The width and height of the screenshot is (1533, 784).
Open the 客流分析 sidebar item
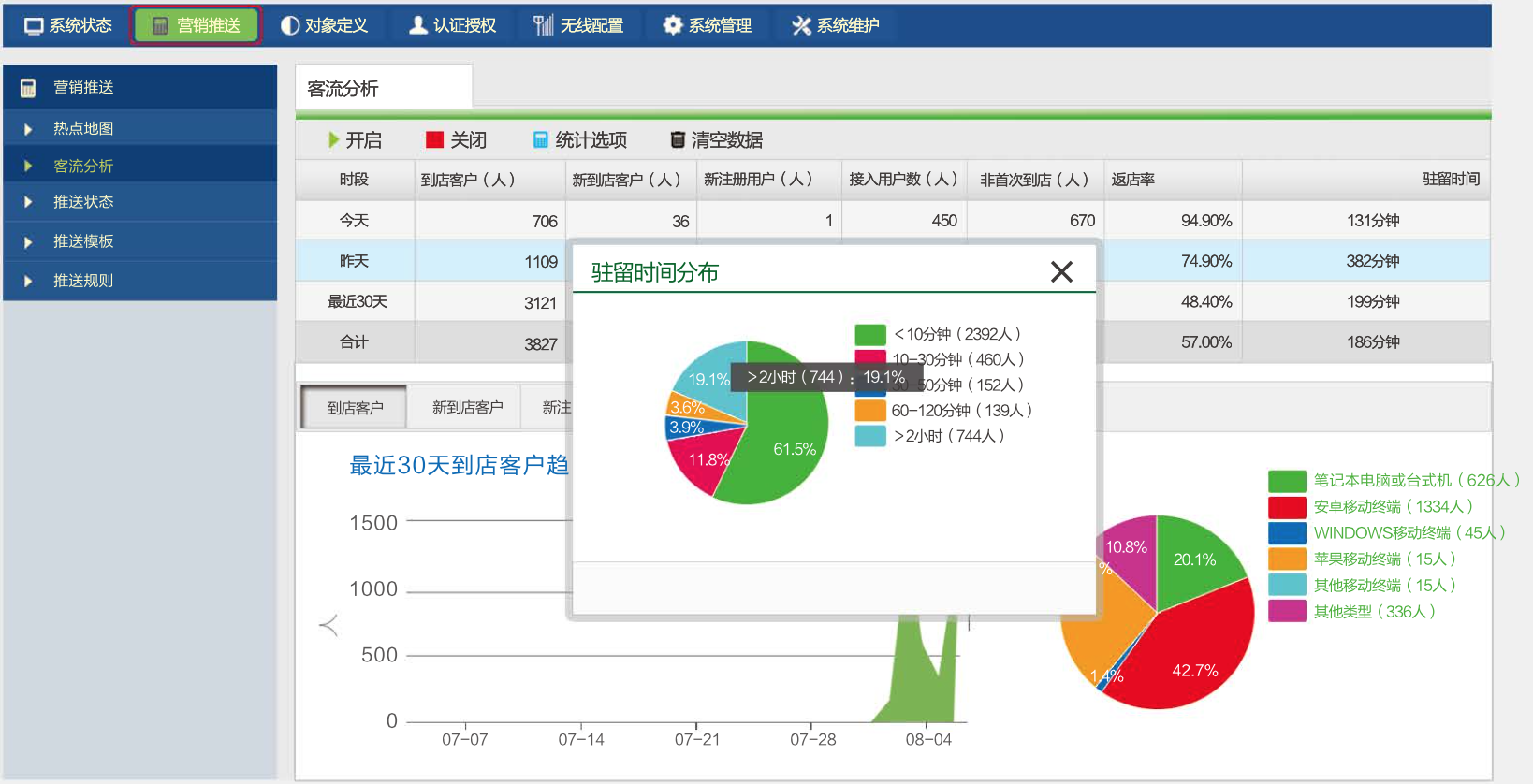[x=140, y=166]
